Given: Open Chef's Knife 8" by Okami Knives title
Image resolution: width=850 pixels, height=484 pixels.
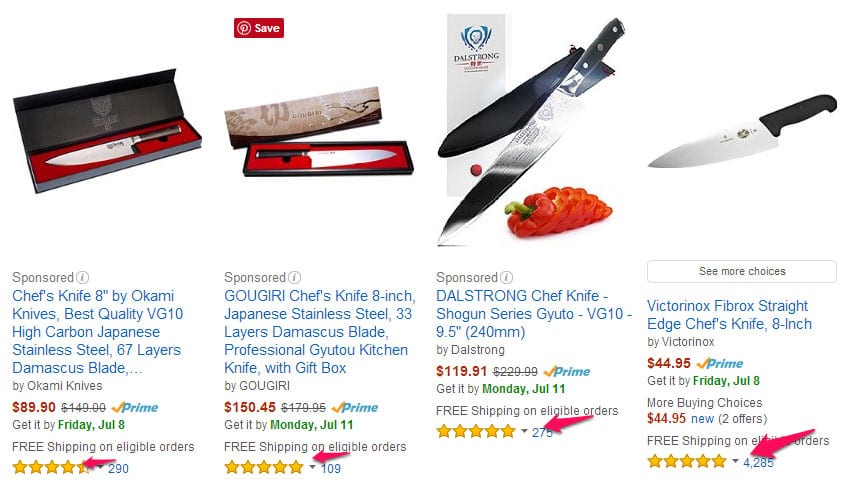Looking at the screenshot, I should tap(98, 332).
